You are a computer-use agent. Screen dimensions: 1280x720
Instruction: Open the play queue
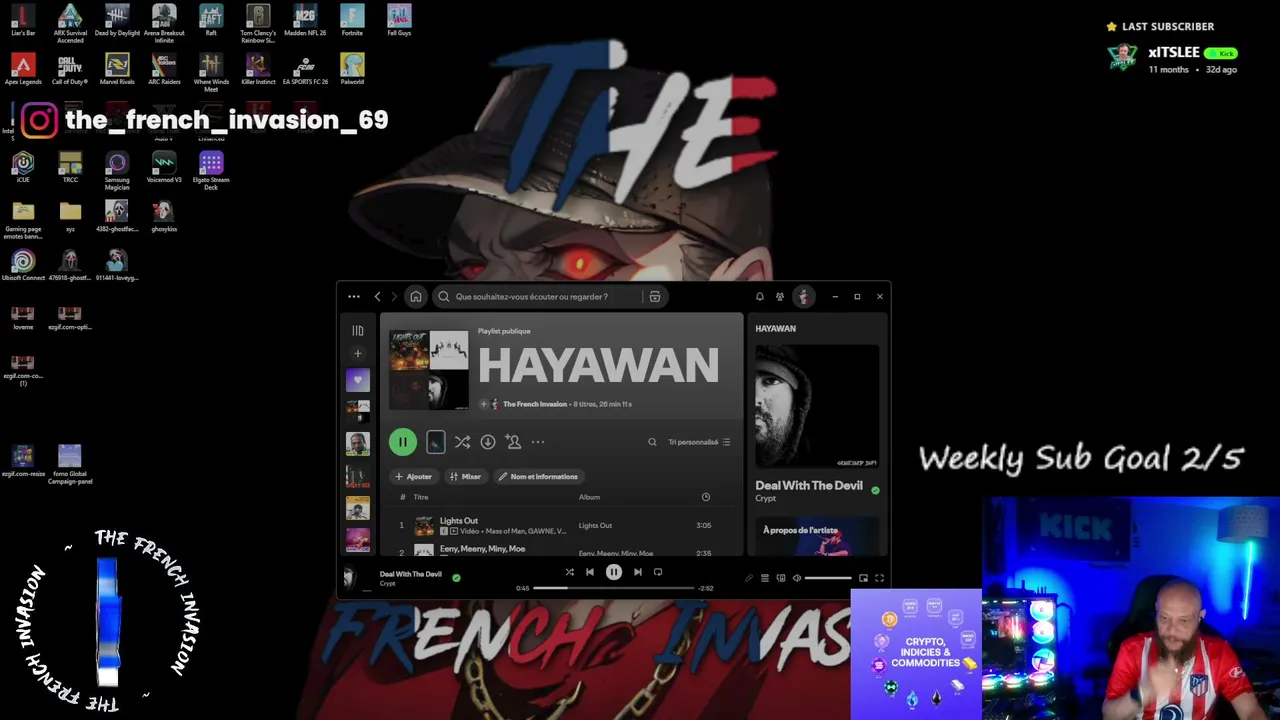coord(765,578)
